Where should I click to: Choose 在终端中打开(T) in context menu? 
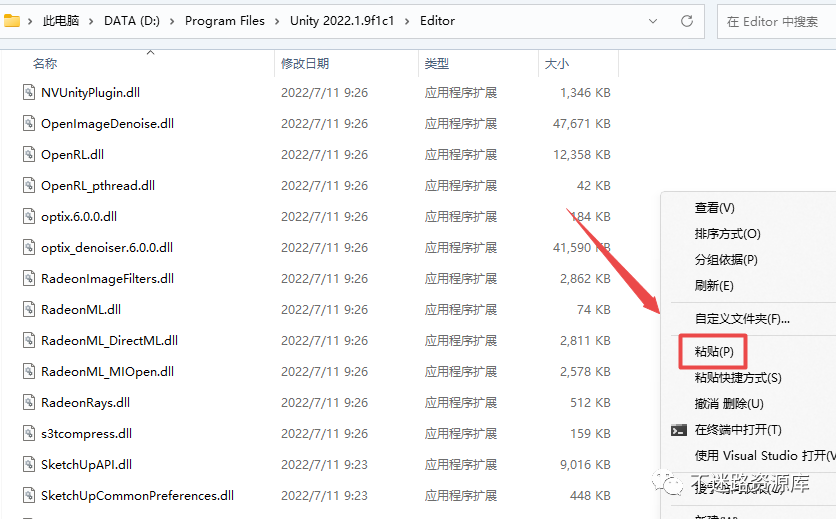click(738, 430)
